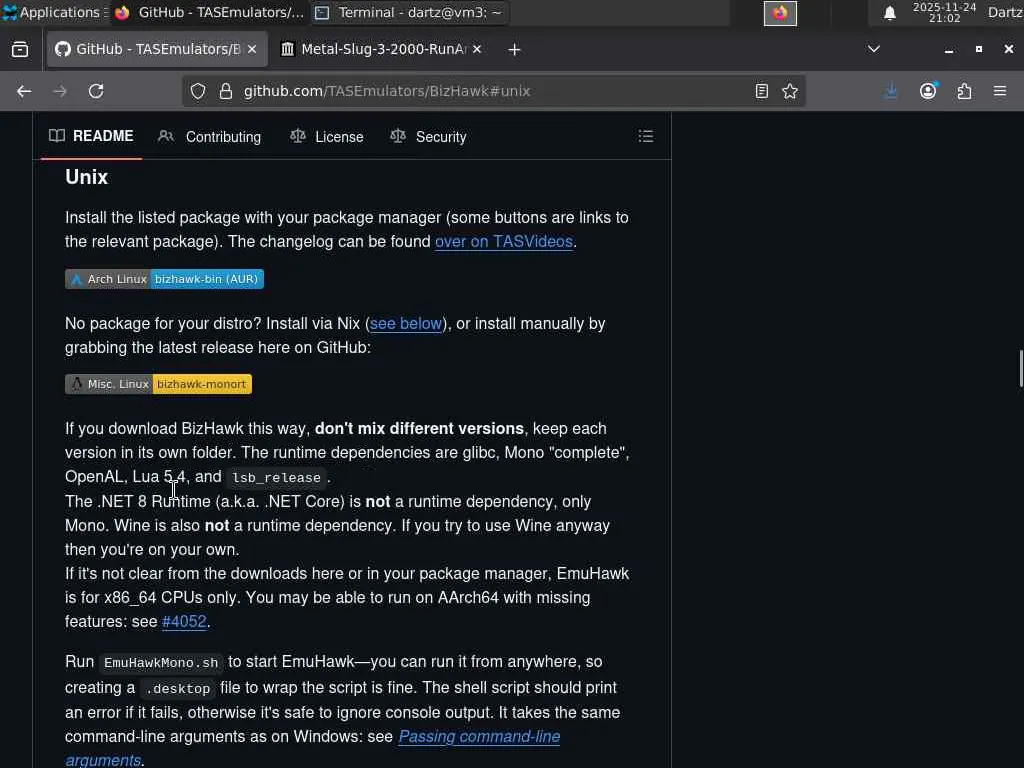Open the Firefox downloads panel

click(x=891, y=91)
